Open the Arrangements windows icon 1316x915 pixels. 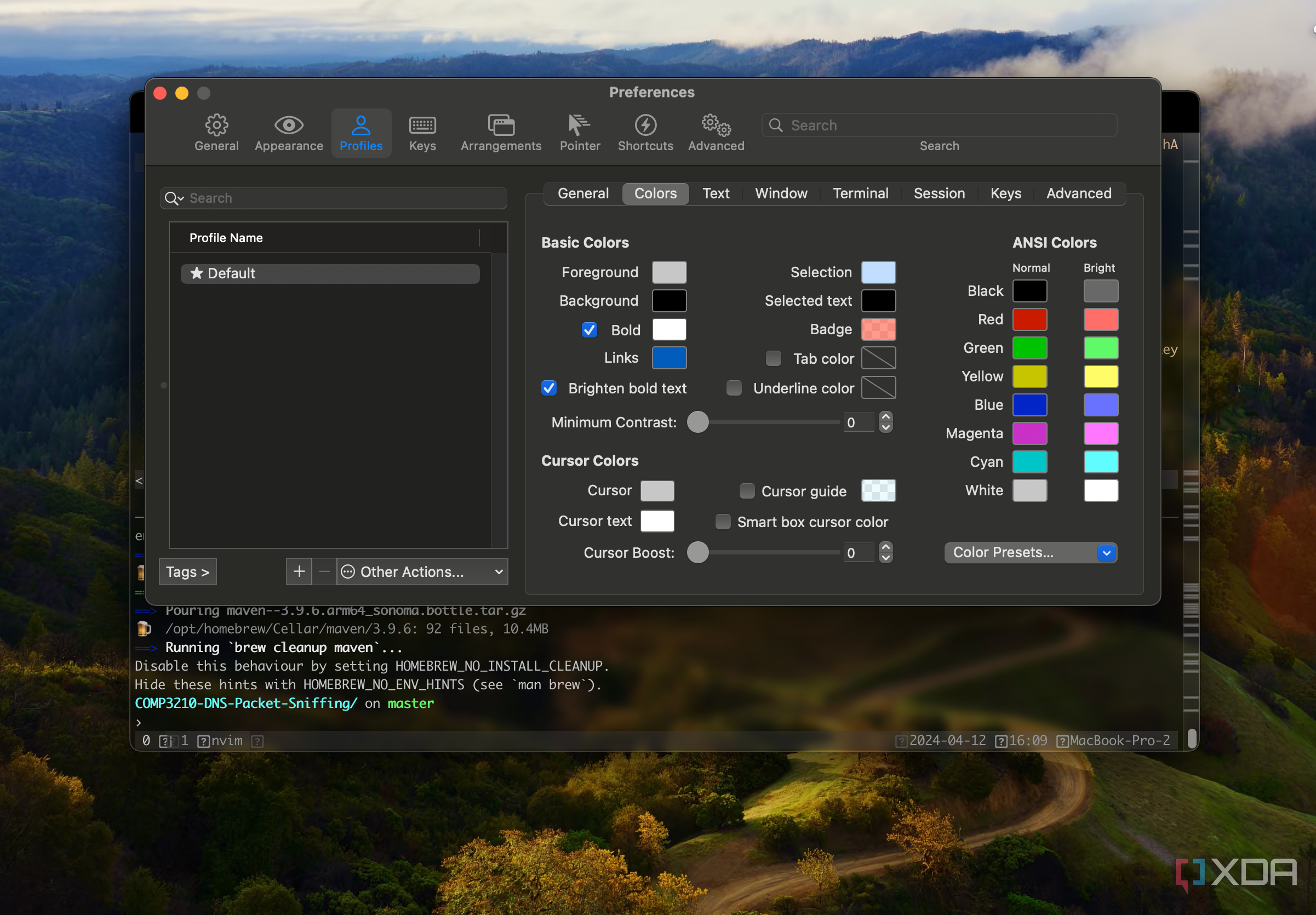point(501,125)
